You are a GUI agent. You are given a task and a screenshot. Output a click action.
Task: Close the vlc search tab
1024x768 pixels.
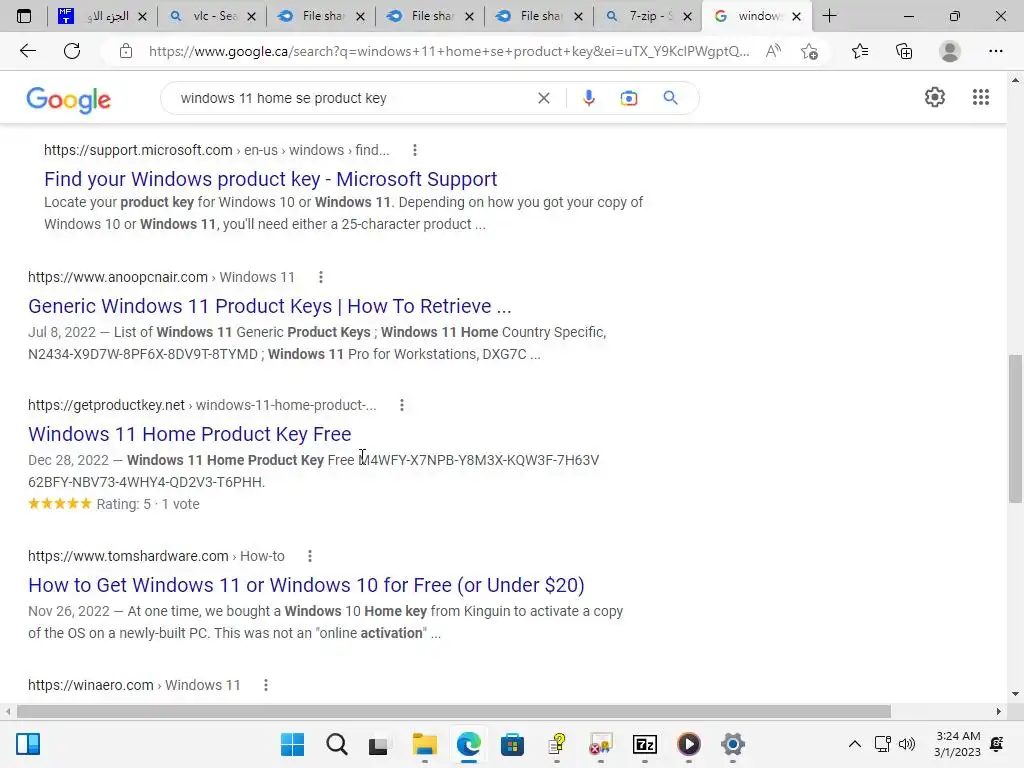point(251,16)
